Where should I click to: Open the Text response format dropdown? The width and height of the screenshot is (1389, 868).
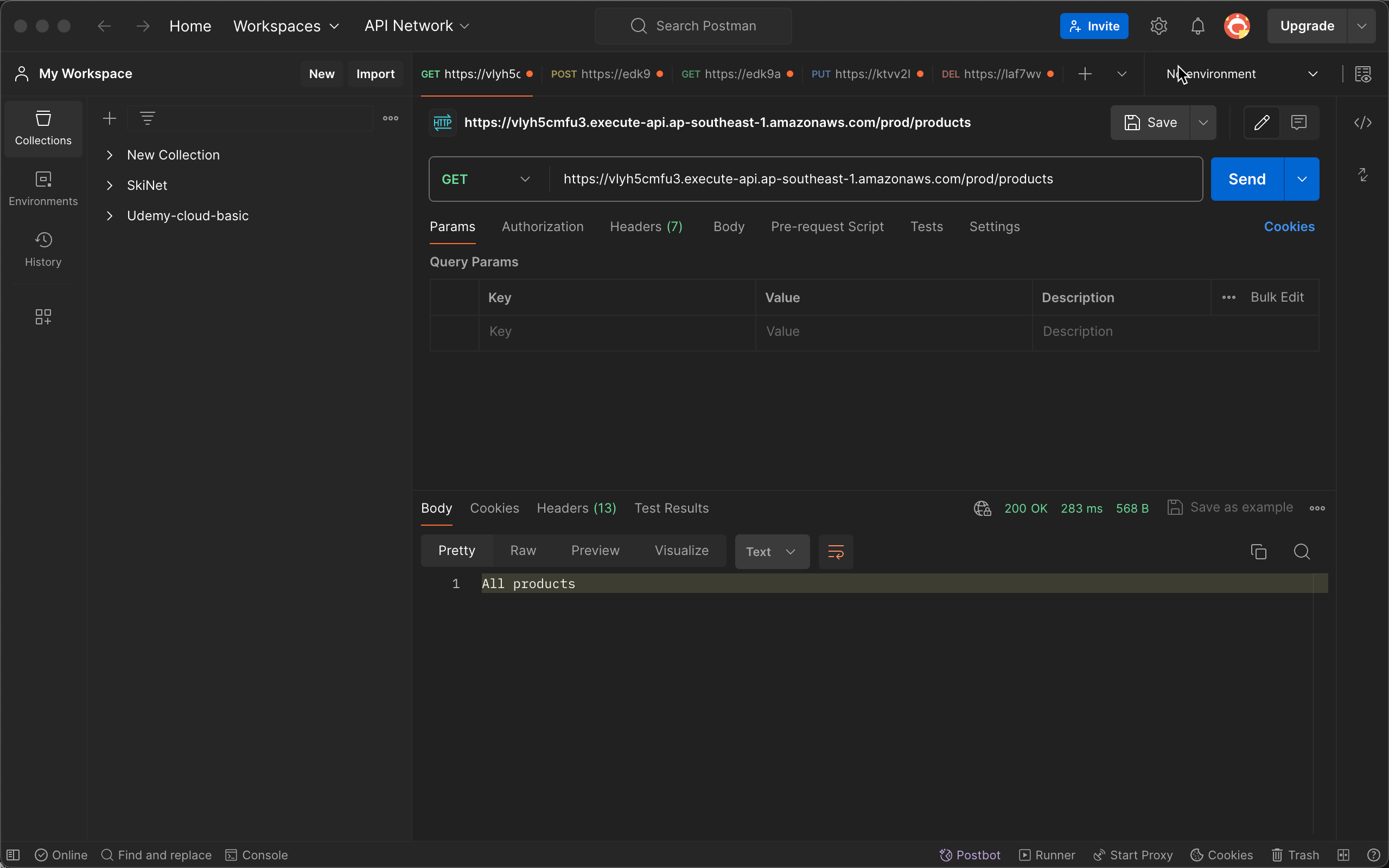tap(772, 552)
